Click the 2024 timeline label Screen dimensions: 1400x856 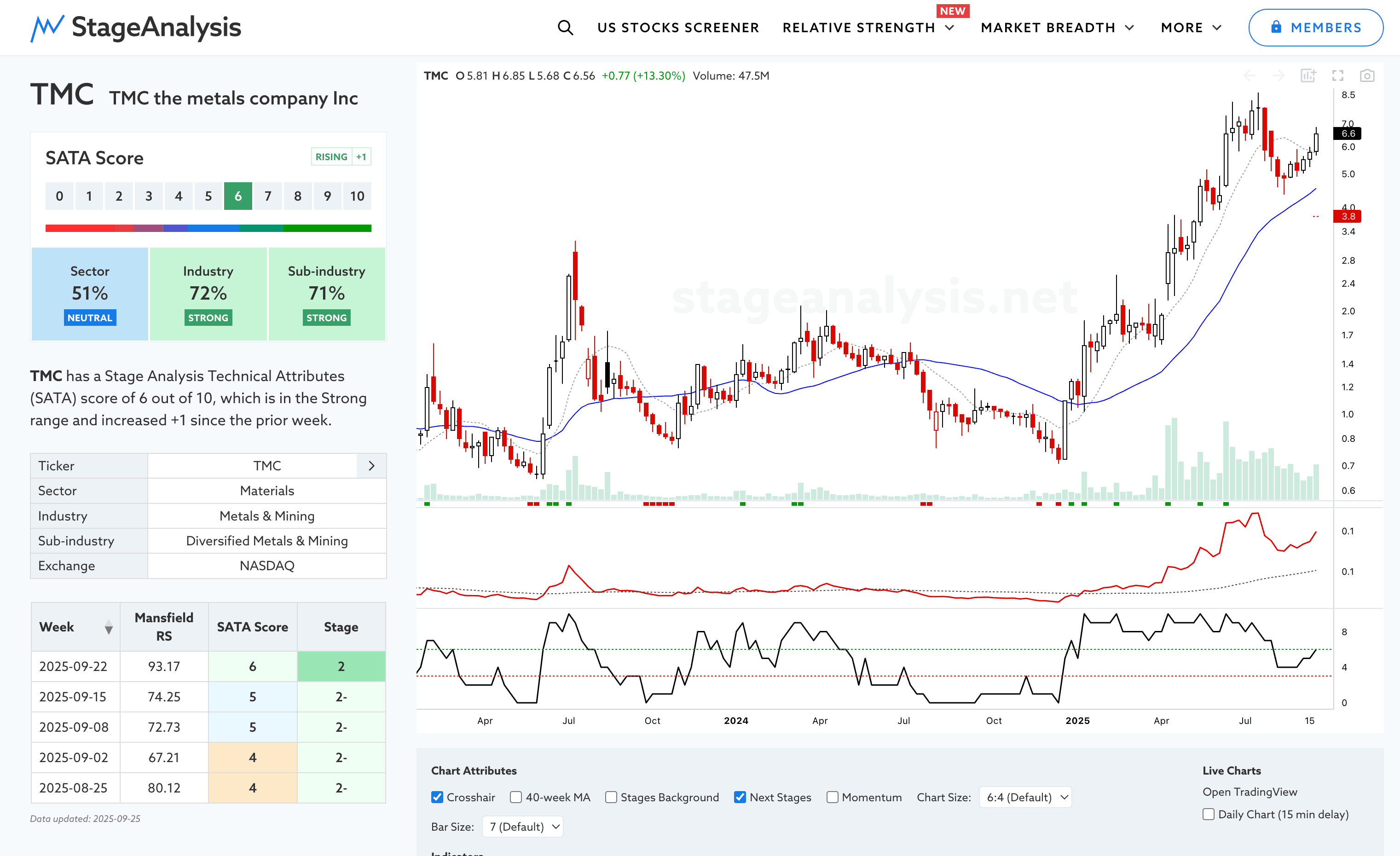click(x=736, y=720)
